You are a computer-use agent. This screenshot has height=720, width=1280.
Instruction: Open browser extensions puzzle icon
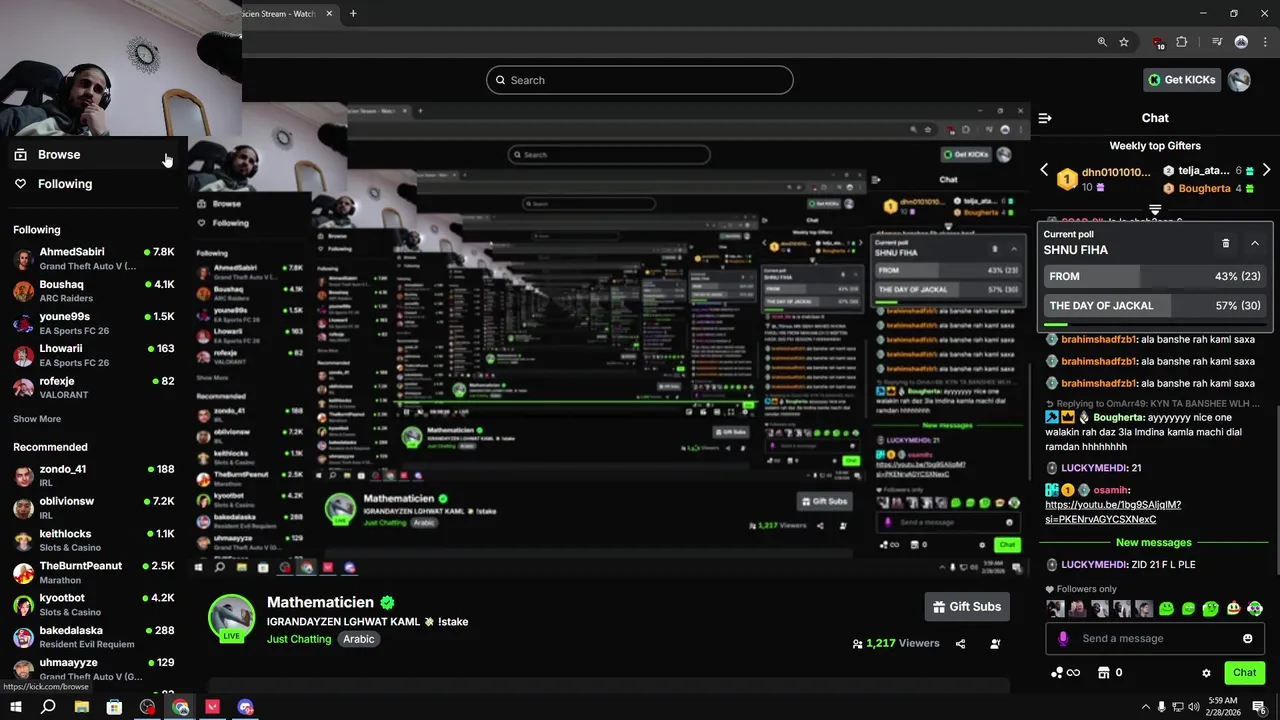tap(1182, 42)
